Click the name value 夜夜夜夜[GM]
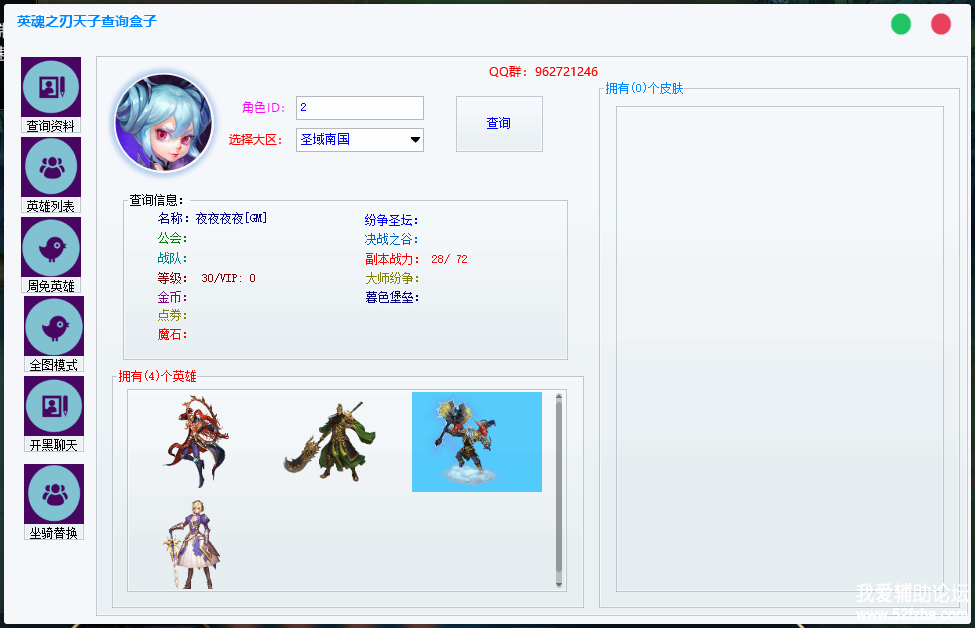 [x=231, y=218]
